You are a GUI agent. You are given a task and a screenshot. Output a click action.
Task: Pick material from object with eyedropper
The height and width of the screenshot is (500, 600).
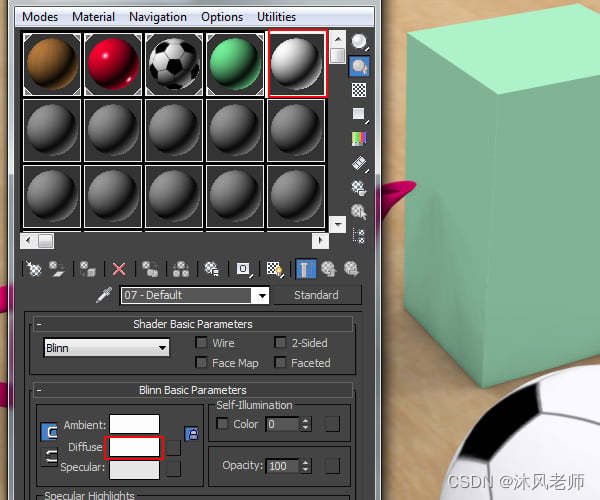pyautogui.click(x=104, y=295)
